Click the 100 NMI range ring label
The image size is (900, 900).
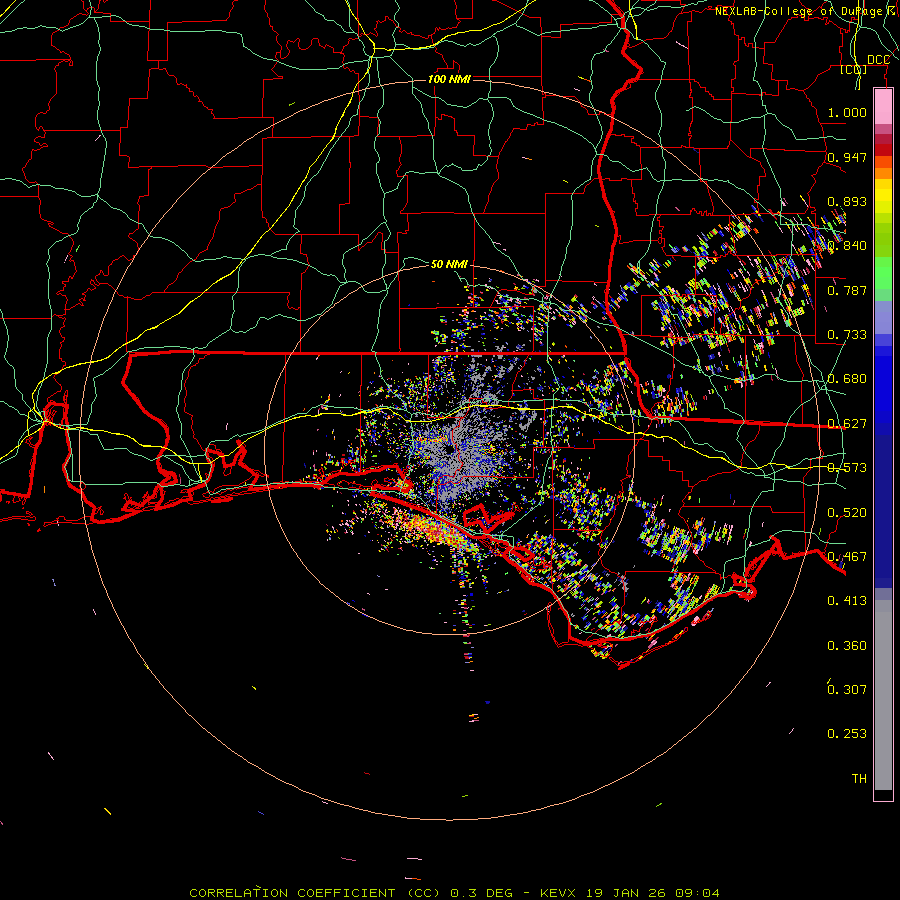449,79
